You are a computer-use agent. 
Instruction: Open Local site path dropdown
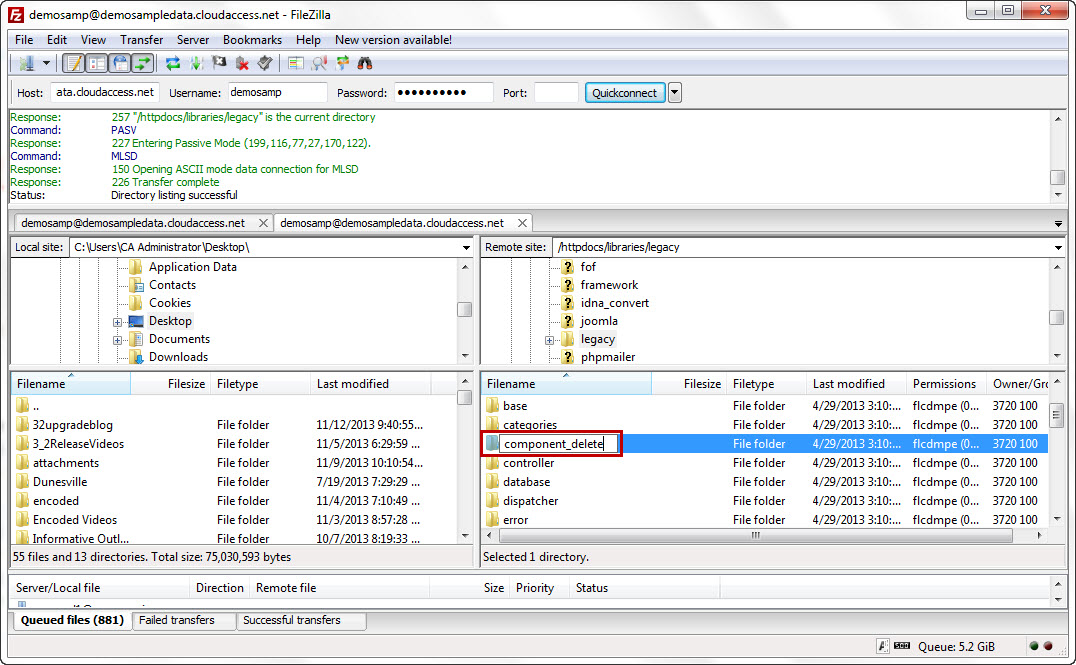pyautogui.click(x=466, y=248)
